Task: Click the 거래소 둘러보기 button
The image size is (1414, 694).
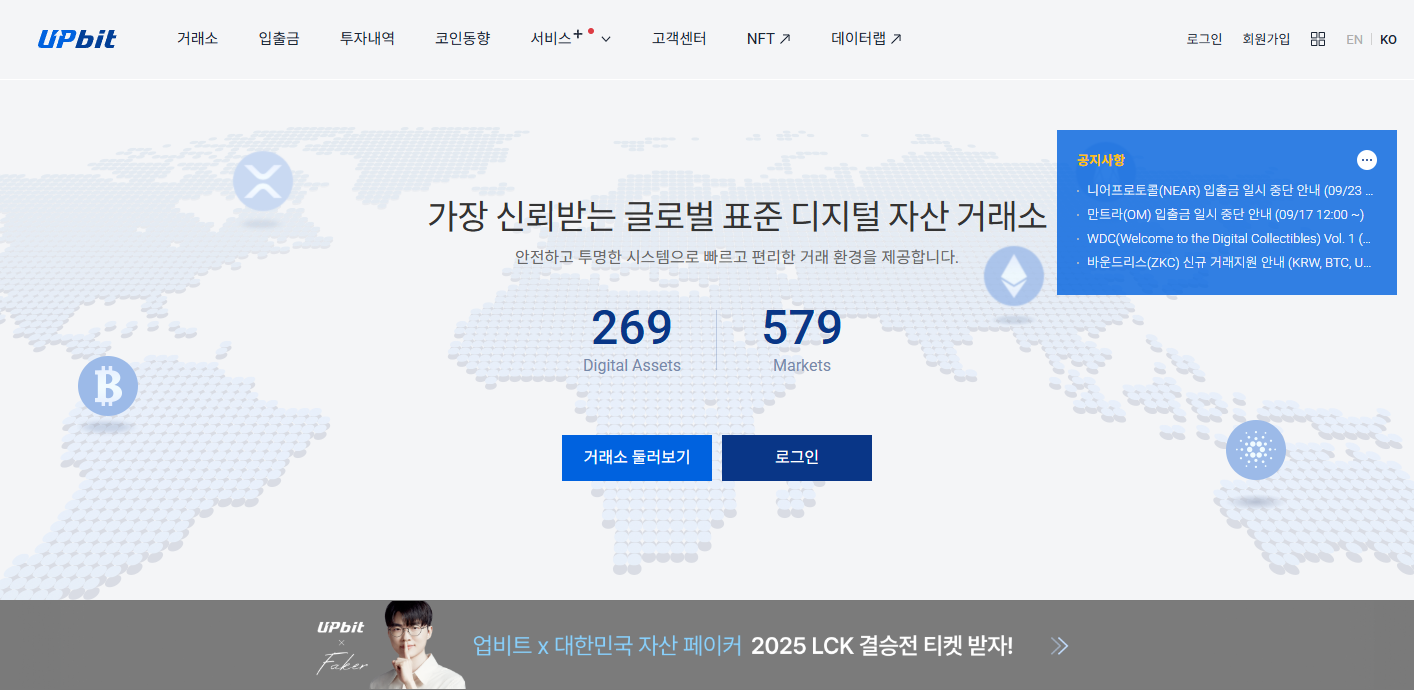Action: [x=637, y=458]
